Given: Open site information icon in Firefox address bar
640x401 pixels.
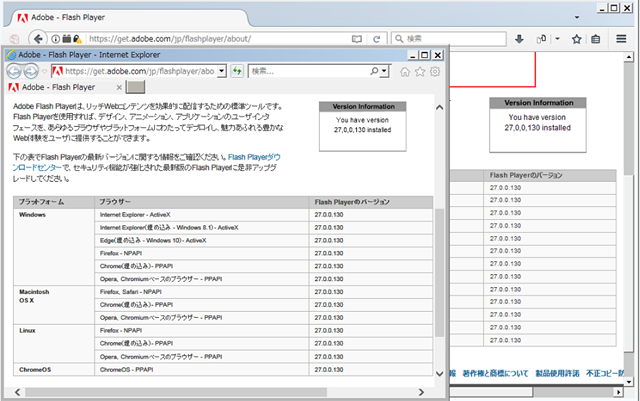Looking at the screenshot, I should 56,39.
